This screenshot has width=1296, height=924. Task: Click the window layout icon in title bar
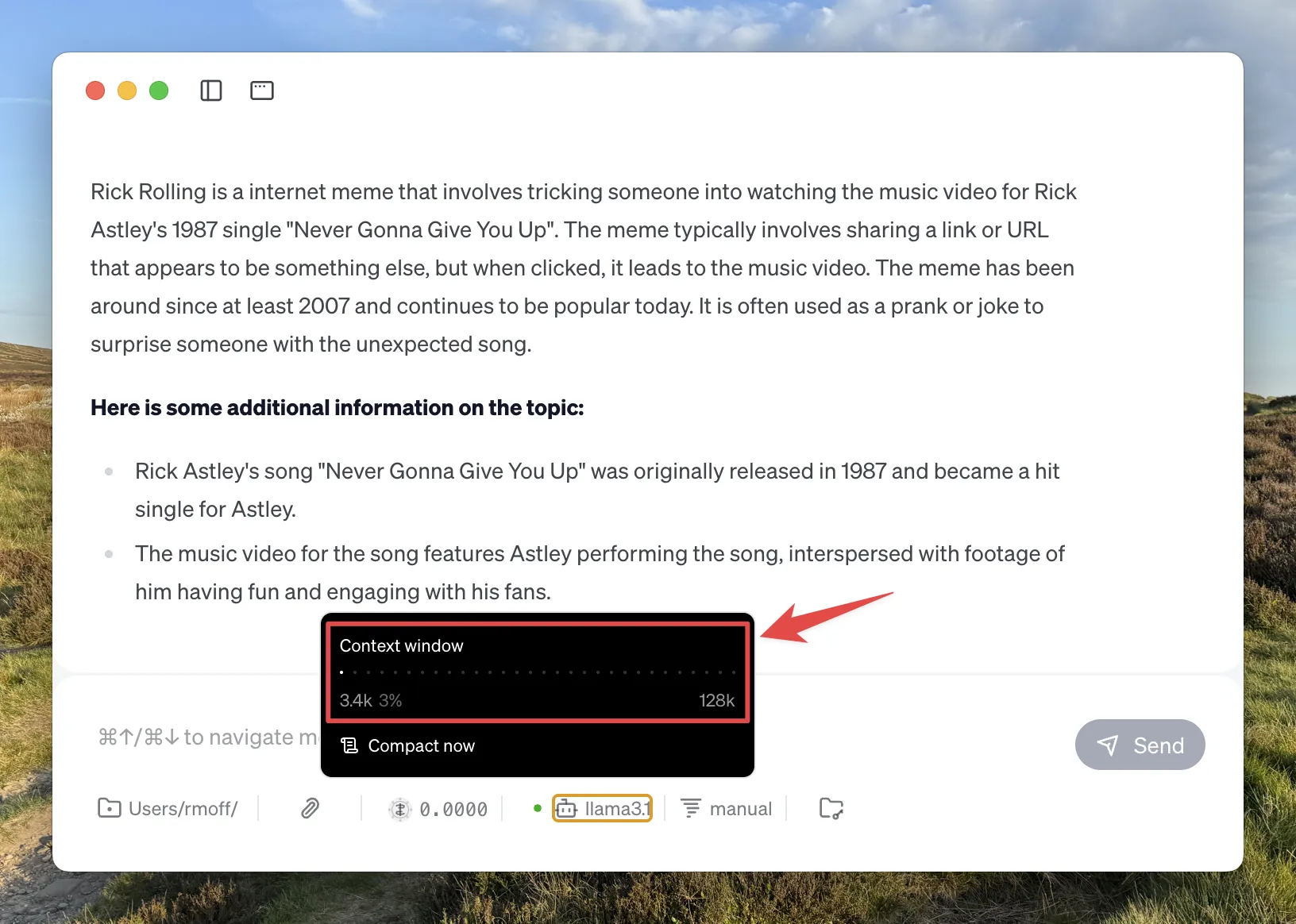pyautogui.click(x=262, y=90)
